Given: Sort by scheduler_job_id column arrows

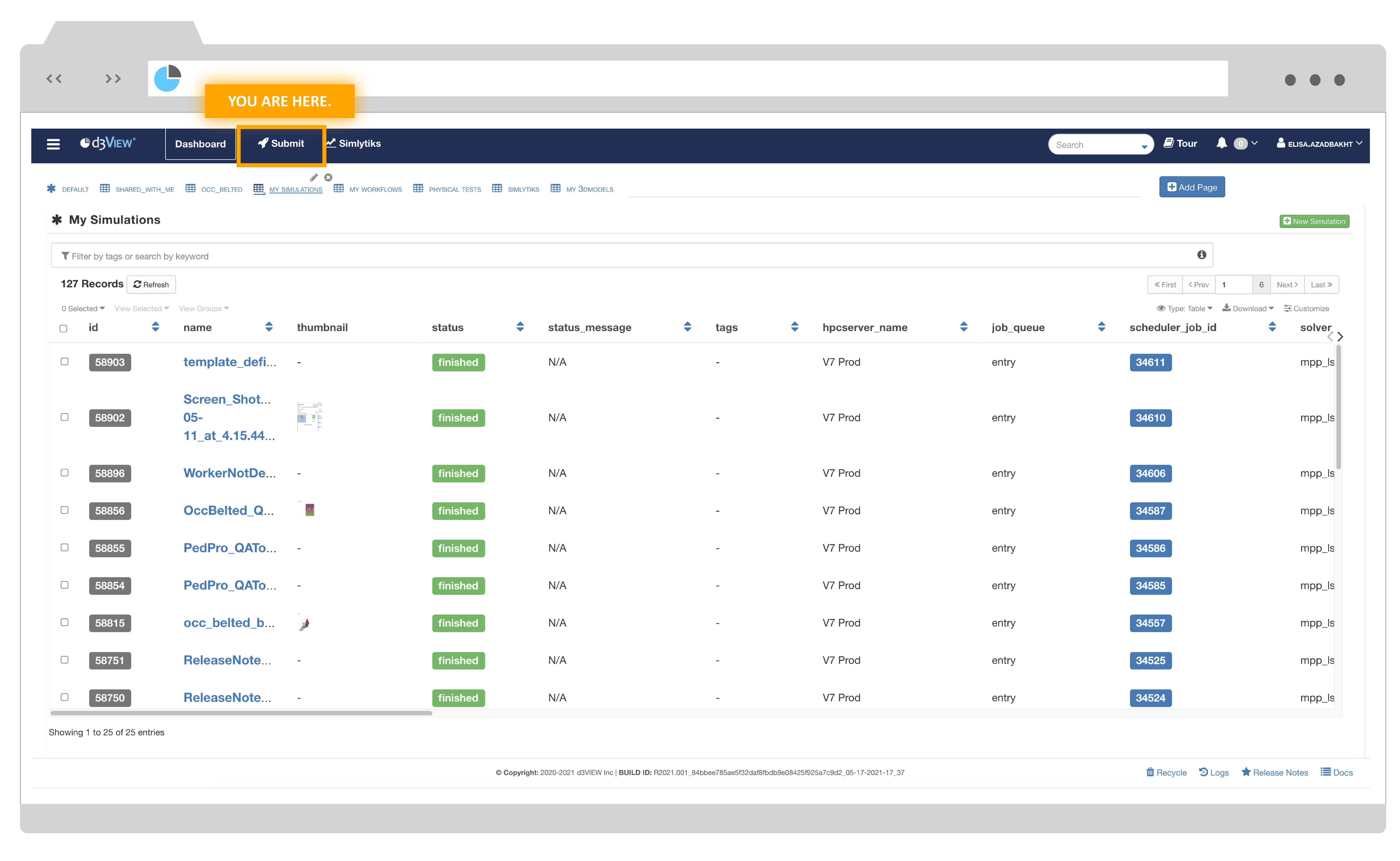Looking at the screenshot, I should click(x=1273, y=327).
